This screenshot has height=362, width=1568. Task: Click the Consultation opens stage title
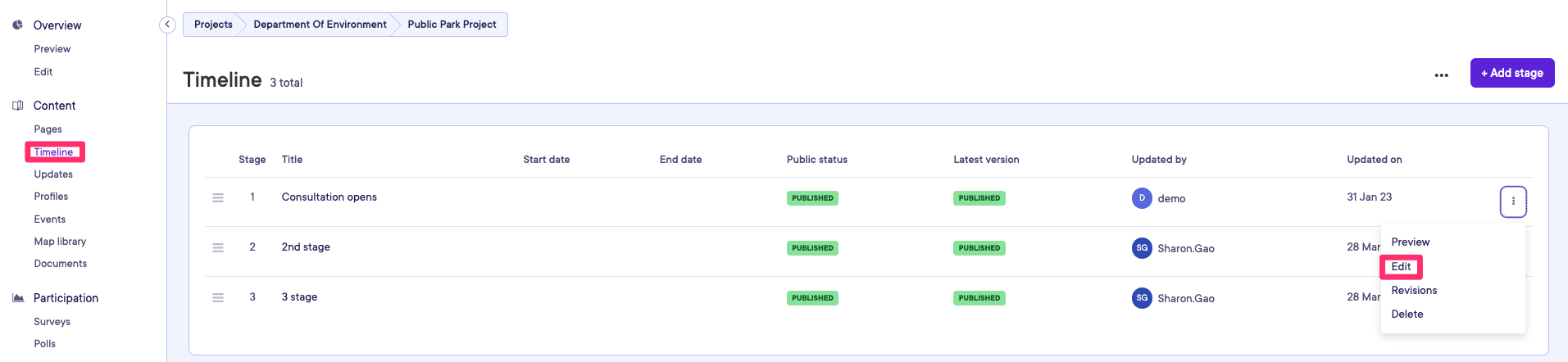coord(329,197)
